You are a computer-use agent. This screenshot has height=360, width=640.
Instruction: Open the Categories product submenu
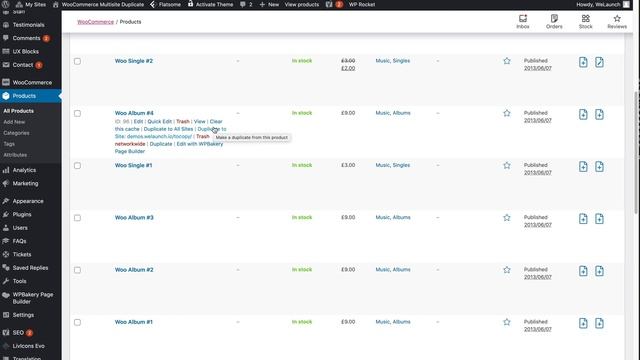16,133
